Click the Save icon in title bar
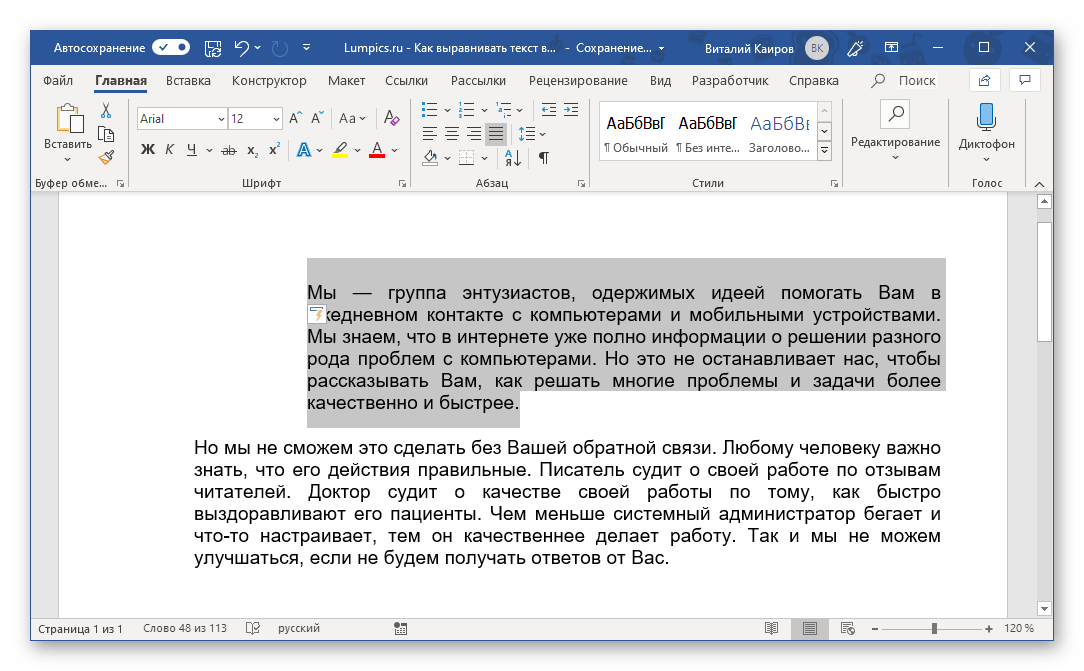The height and width of the screenshot is (671, 1084). tap(212, 47)
